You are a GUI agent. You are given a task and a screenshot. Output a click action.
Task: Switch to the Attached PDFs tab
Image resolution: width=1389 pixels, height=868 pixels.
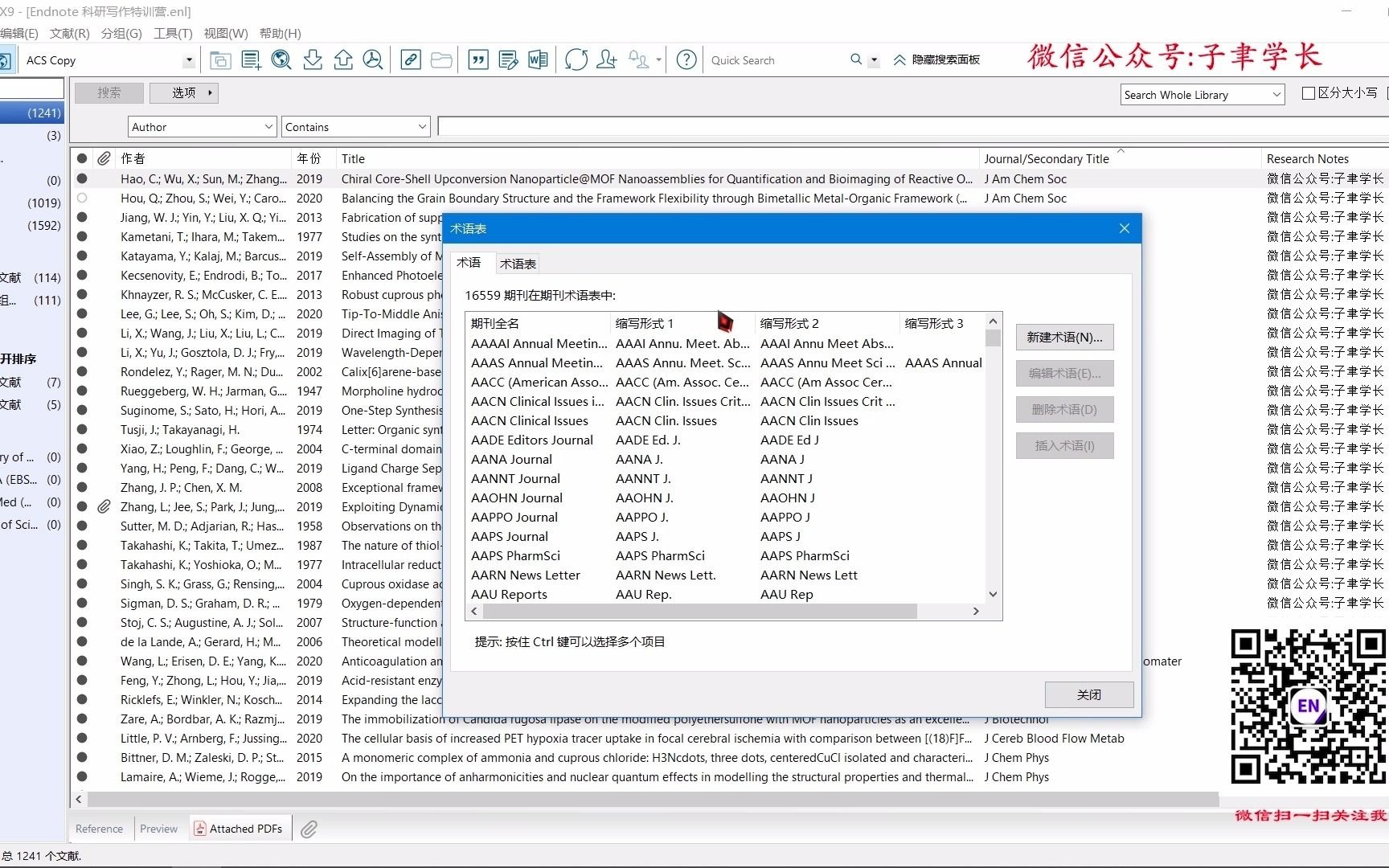pyautogui.click(x=239, y=829)
